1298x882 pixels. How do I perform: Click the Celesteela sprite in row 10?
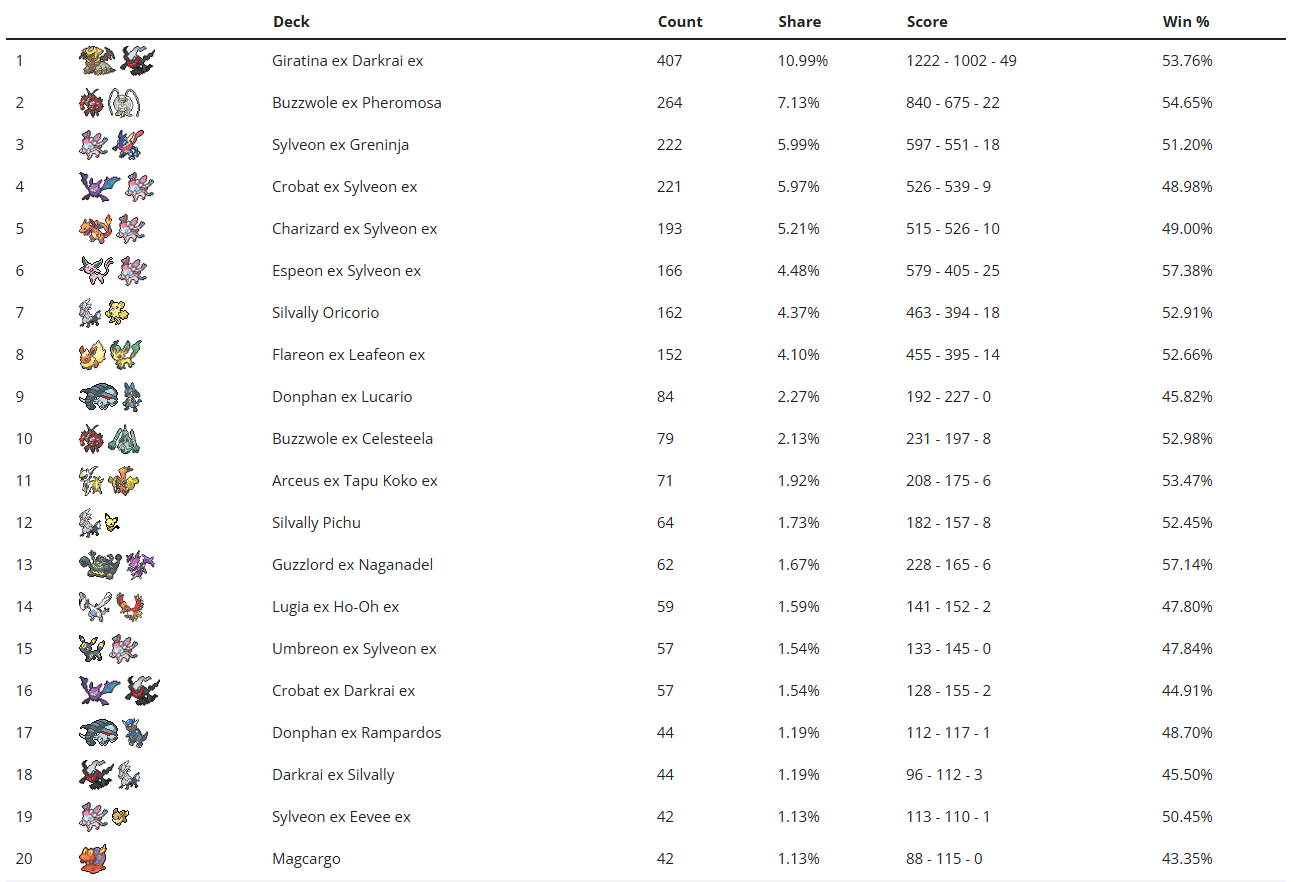point(124,439)
